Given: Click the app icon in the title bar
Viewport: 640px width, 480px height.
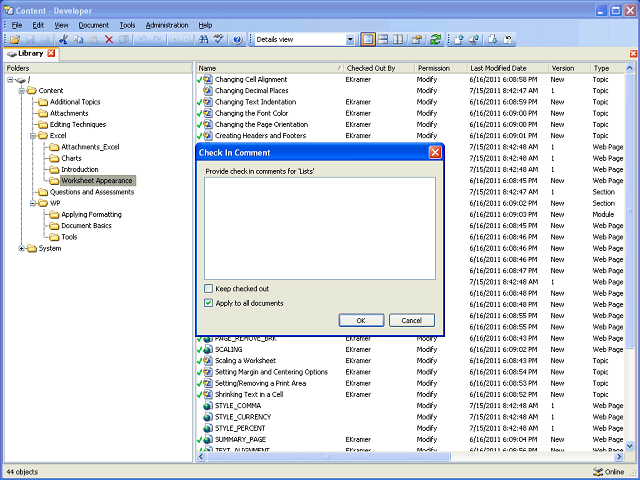Looking at the screenshot, I should [x=9, y=10].
